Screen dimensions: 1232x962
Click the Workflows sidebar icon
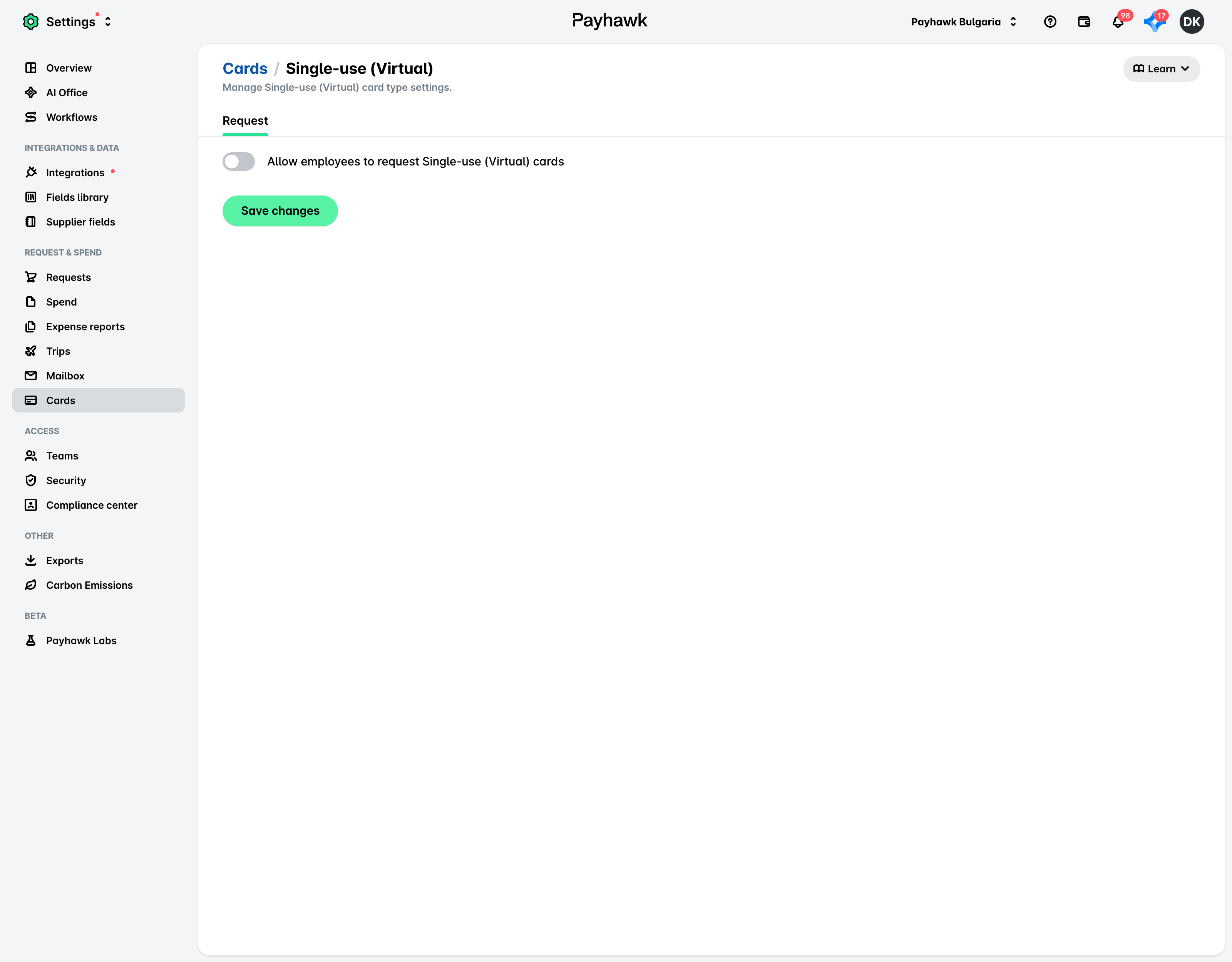[31, 117]
